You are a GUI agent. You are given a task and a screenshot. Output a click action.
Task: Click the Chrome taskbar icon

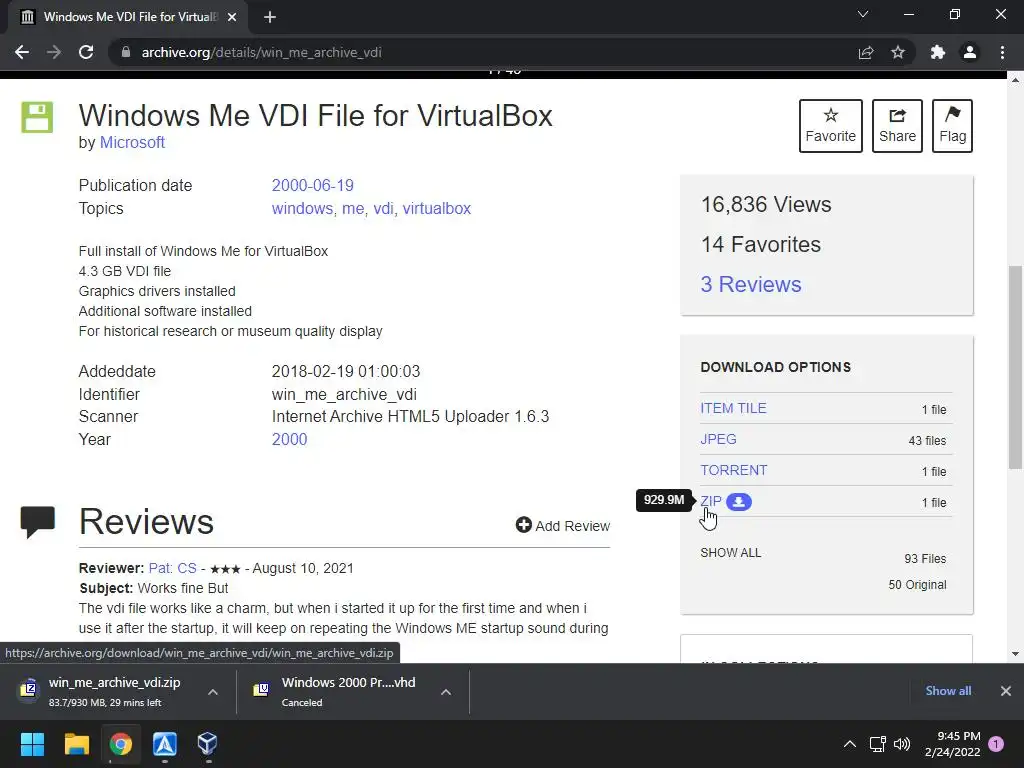coord(121,744)
